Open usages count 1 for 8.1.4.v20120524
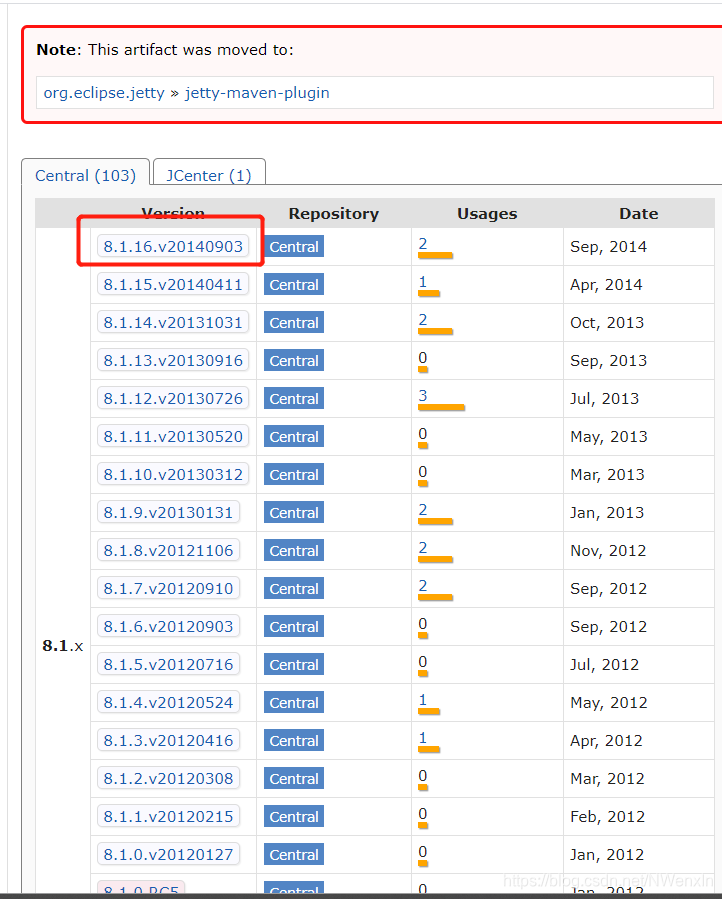Viewport: 722px width, 899px height. [423, 699]
